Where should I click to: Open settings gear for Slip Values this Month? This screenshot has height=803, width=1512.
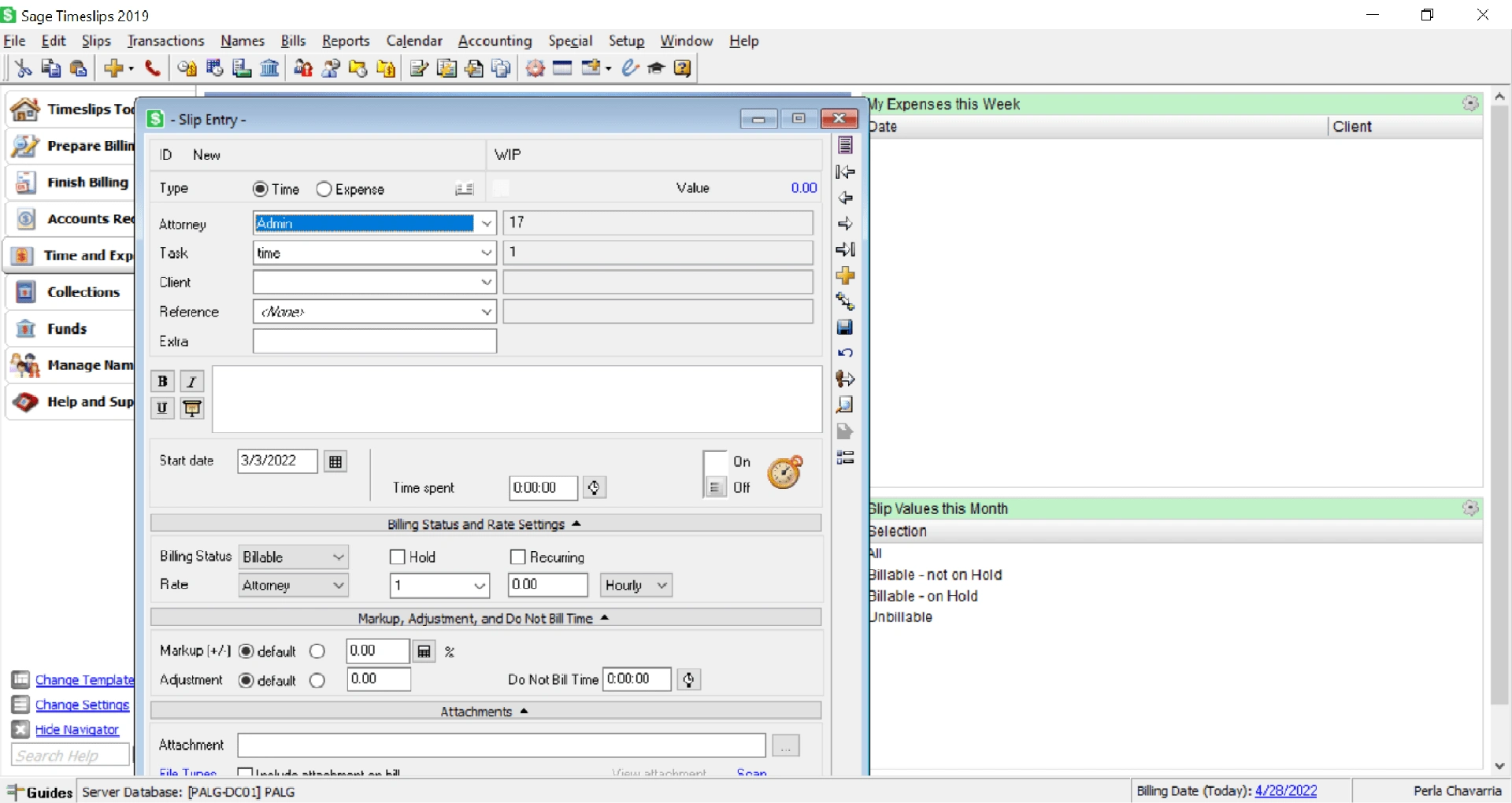pos(1470,509)
